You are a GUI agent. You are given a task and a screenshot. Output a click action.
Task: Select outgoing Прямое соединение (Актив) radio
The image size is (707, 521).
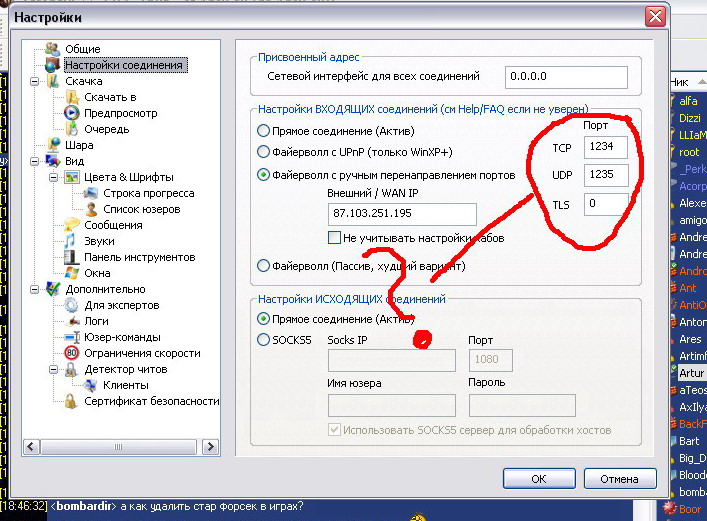(263, 318)
